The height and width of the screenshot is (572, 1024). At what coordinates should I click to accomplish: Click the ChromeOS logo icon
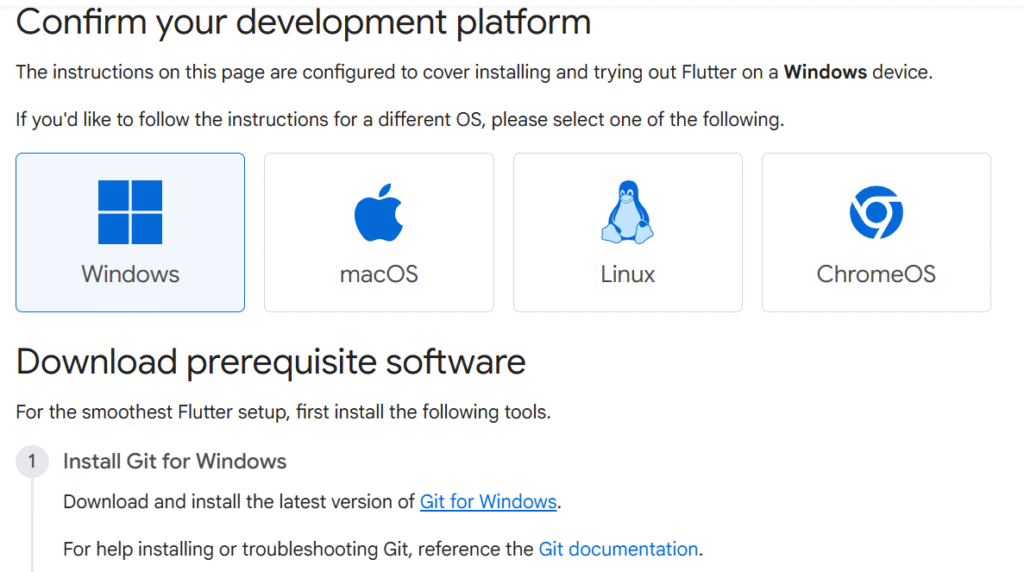[x=876, y=213]
